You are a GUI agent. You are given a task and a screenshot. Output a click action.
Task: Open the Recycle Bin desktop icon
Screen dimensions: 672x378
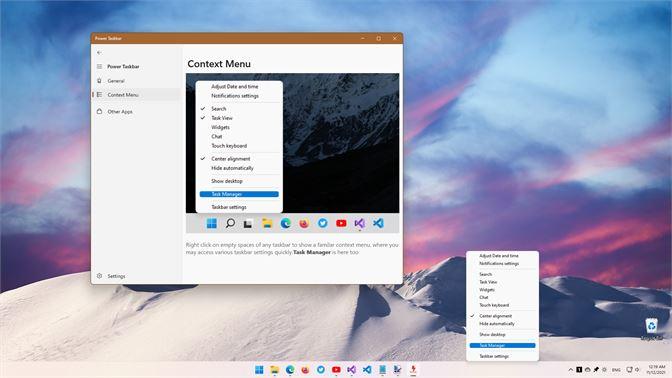(x=652, y=329)
